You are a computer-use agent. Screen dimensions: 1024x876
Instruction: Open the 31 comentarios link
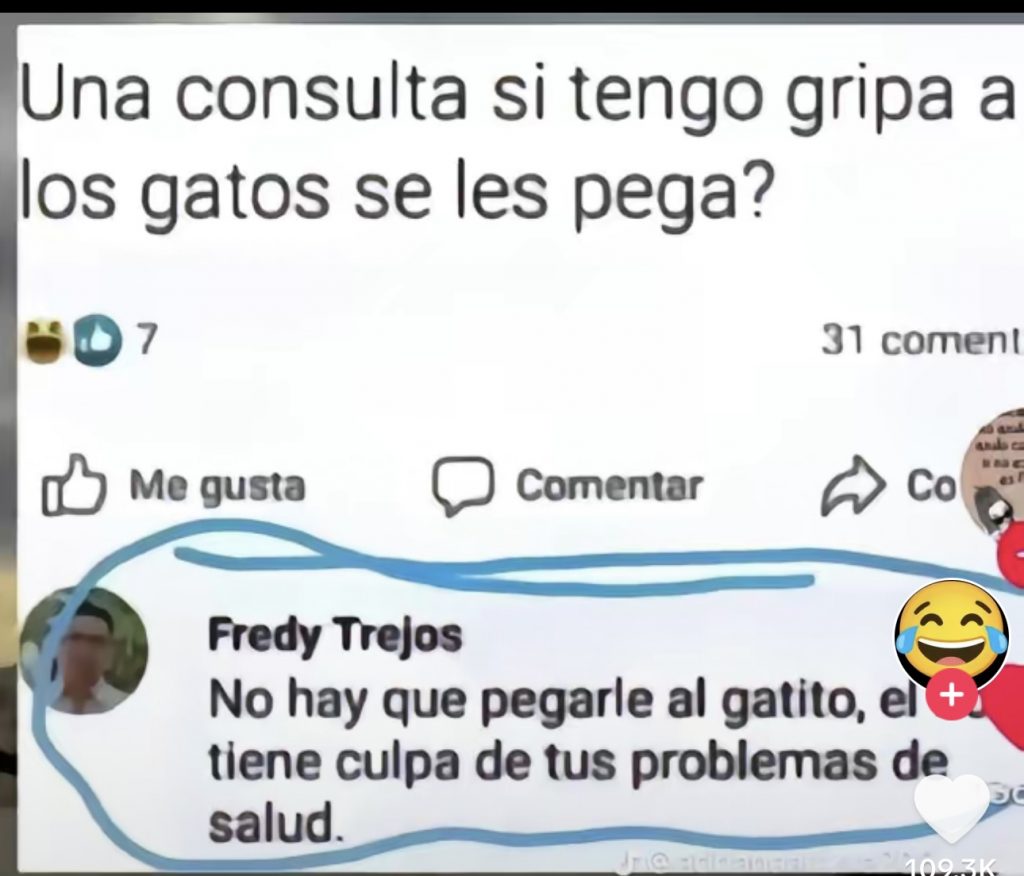[921, 342]
